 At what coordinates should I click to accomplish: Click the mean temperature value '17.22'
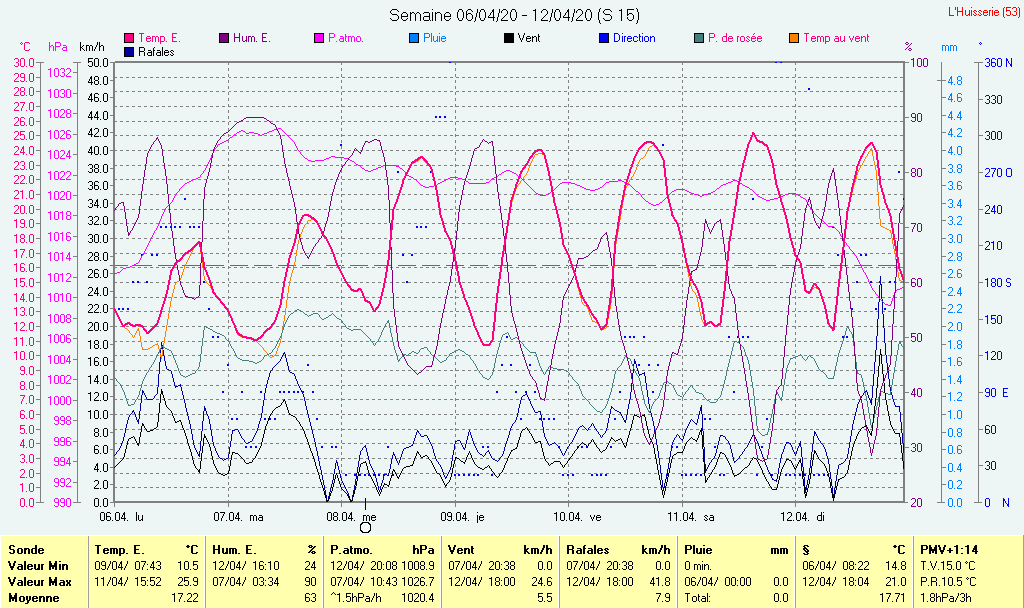pos(185,598)
